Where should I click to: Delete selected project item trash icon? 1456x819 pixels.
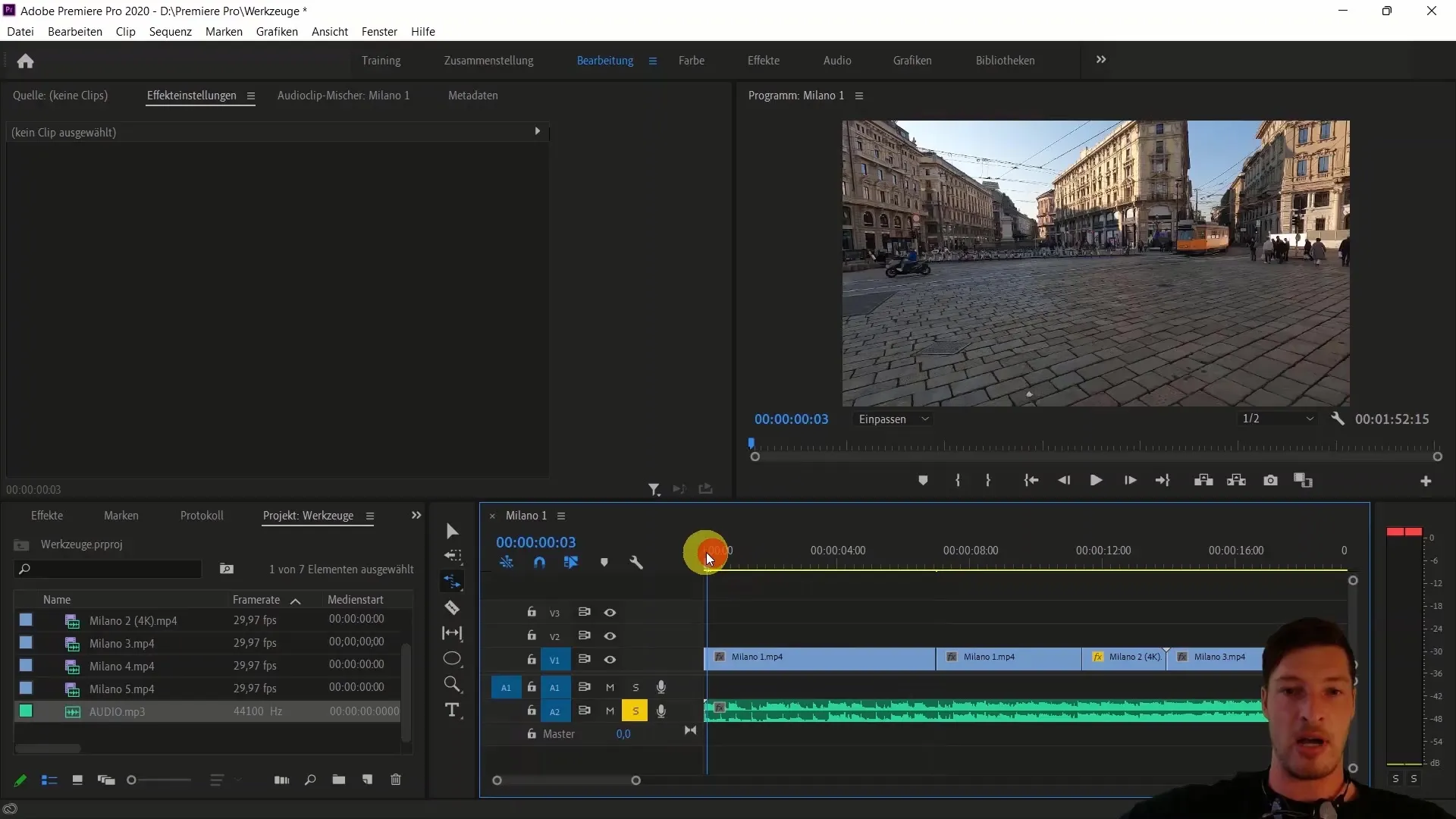396,780
